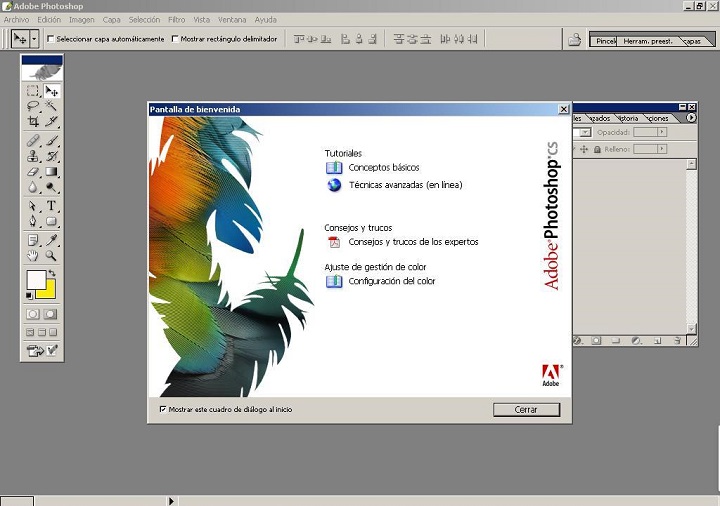Select the Notes tool
The image size is (720, 506).
click(x=33, y=240)
